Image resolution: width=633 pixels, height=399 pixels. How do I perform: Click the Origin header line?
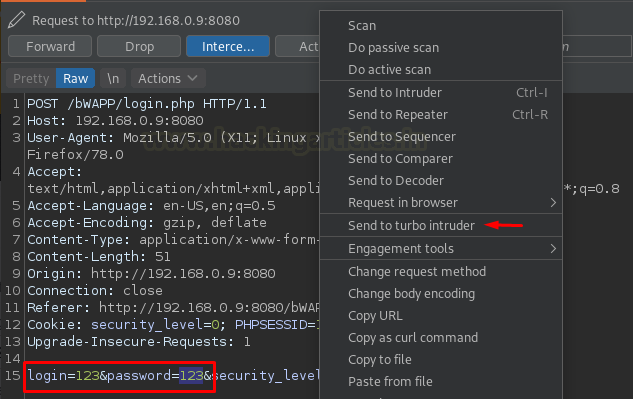pos(151,273)
